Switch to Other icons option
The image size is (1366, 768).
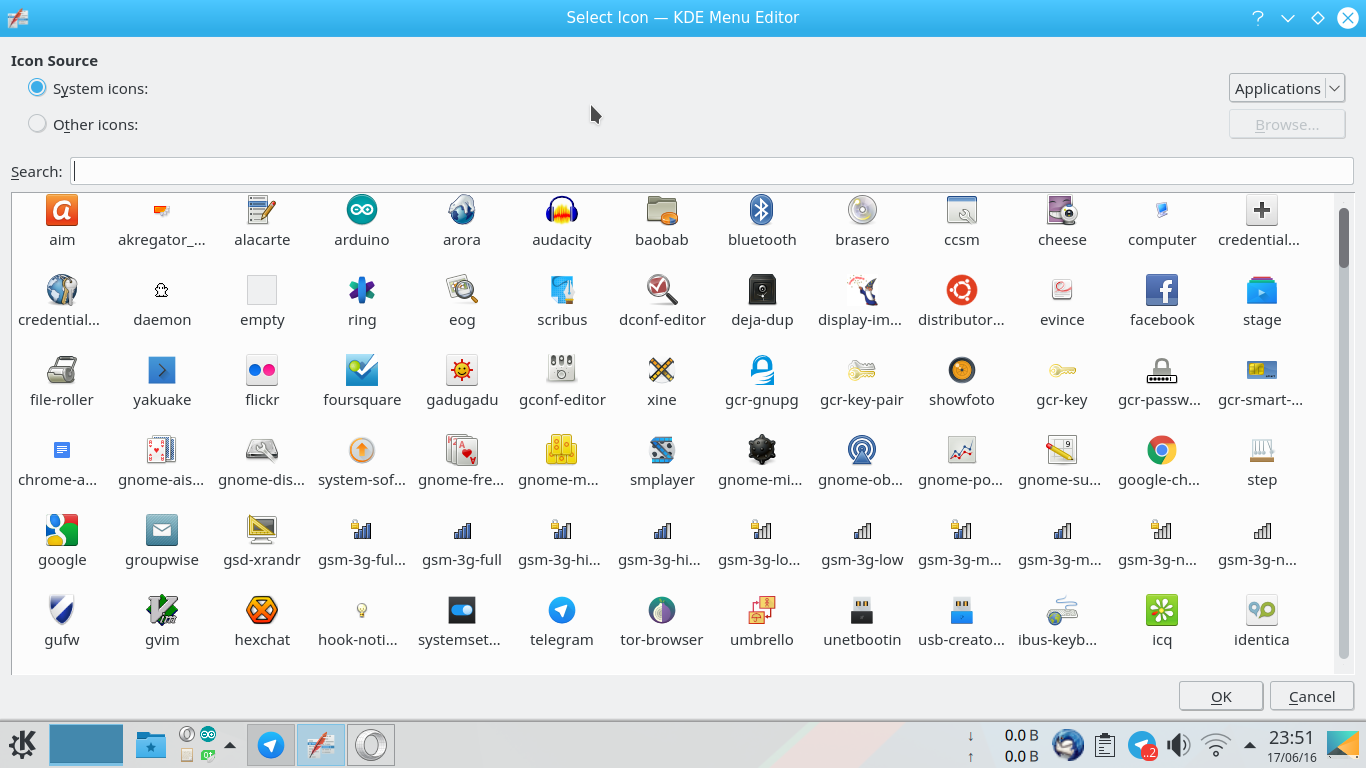pyautogui.click(x=36, y=124)
